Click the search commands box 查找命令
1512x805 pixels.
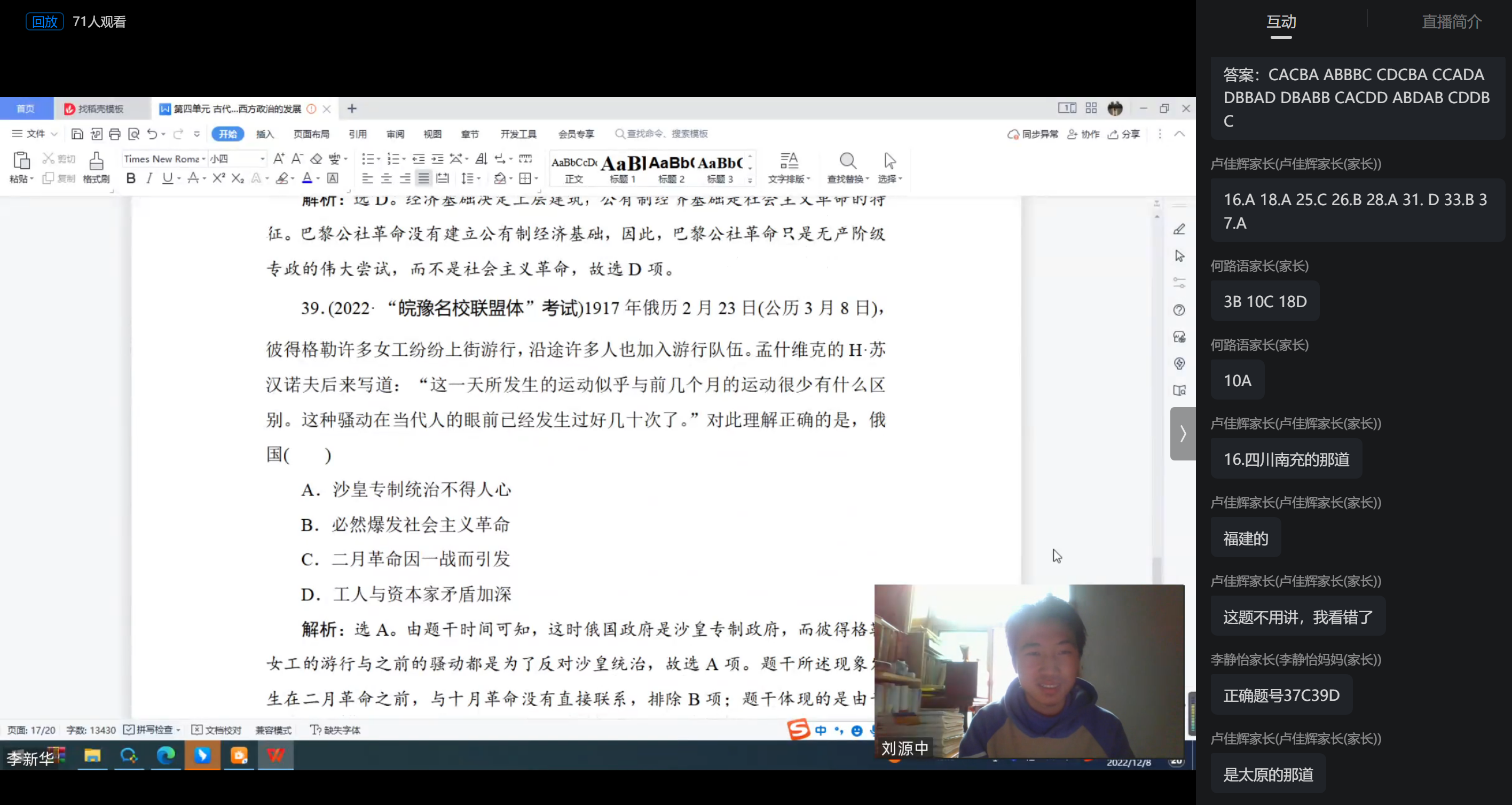click(x=661, y=134)
